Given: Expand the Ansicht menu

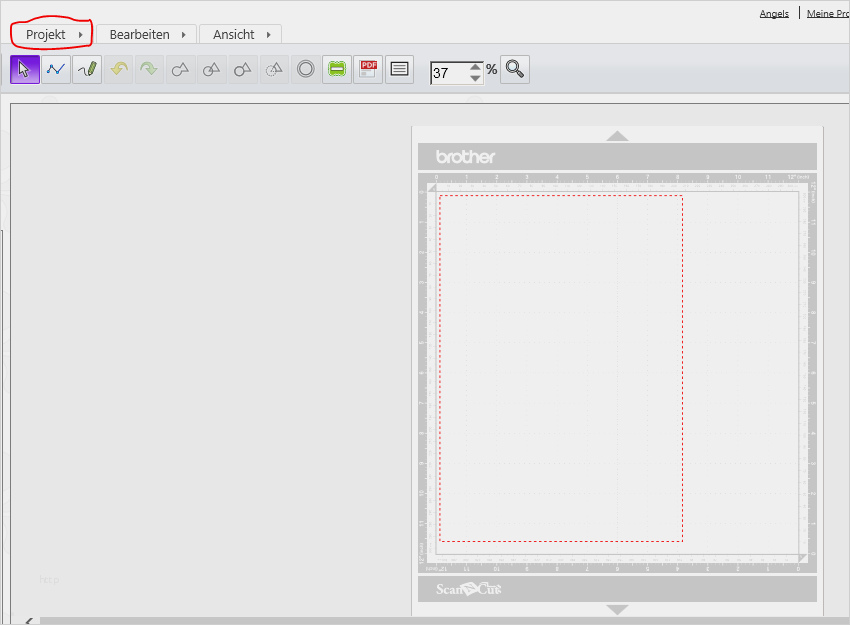Looking at the screenshot, I should tap(240, 34).
